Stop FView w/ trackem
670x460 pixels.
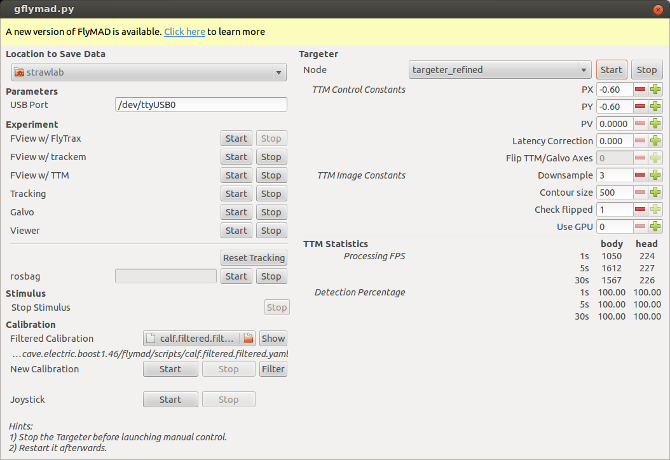(271, 157)
